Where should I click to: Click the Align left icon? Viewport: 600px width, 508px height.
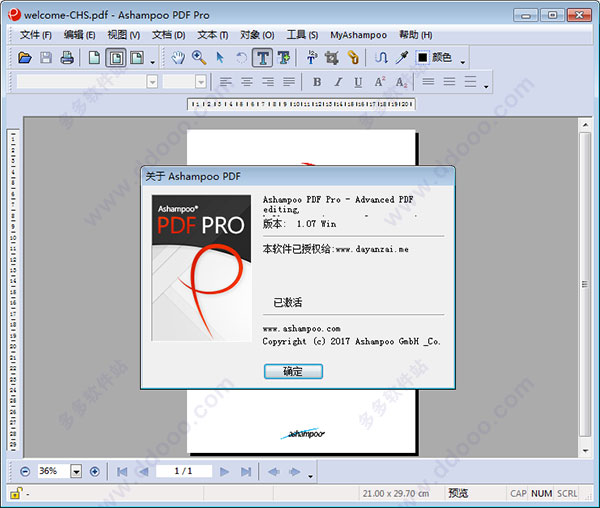(226, 82)
